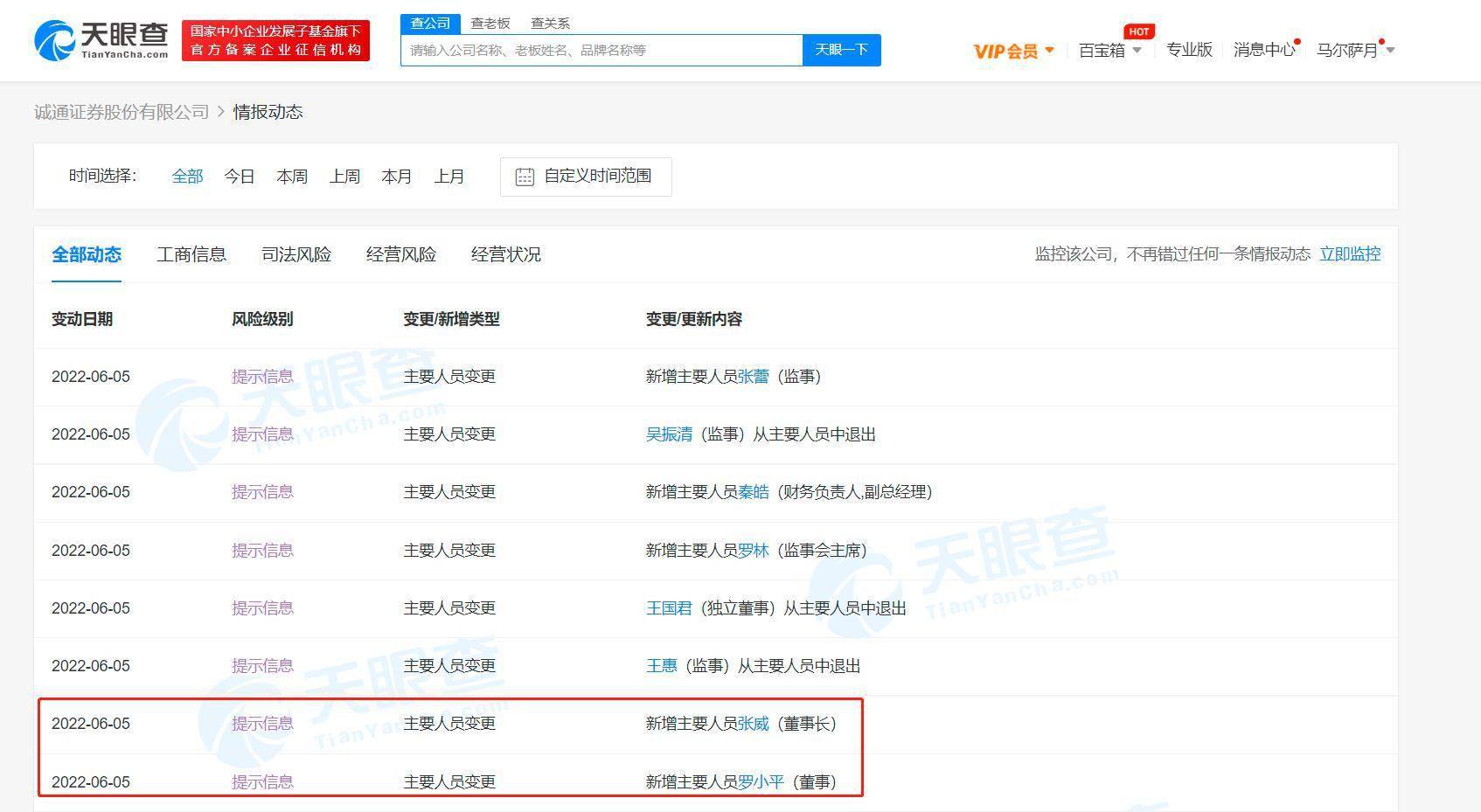
Task: Click the TianYanCha logo icon
Action: click(54, 41)
